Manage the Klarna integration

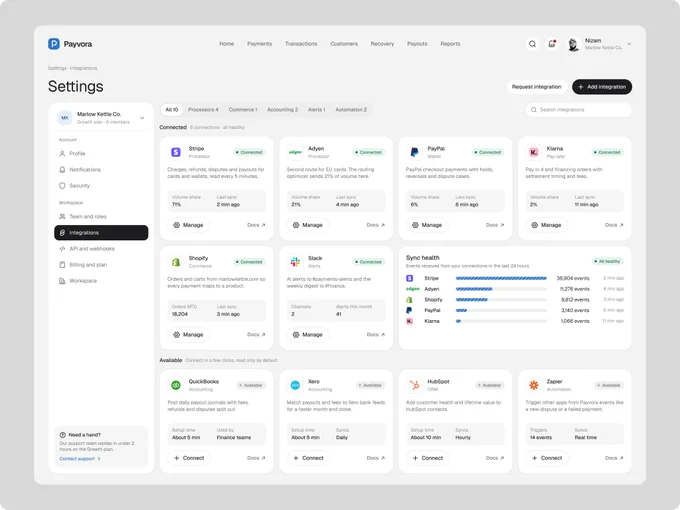click(546, 225)
